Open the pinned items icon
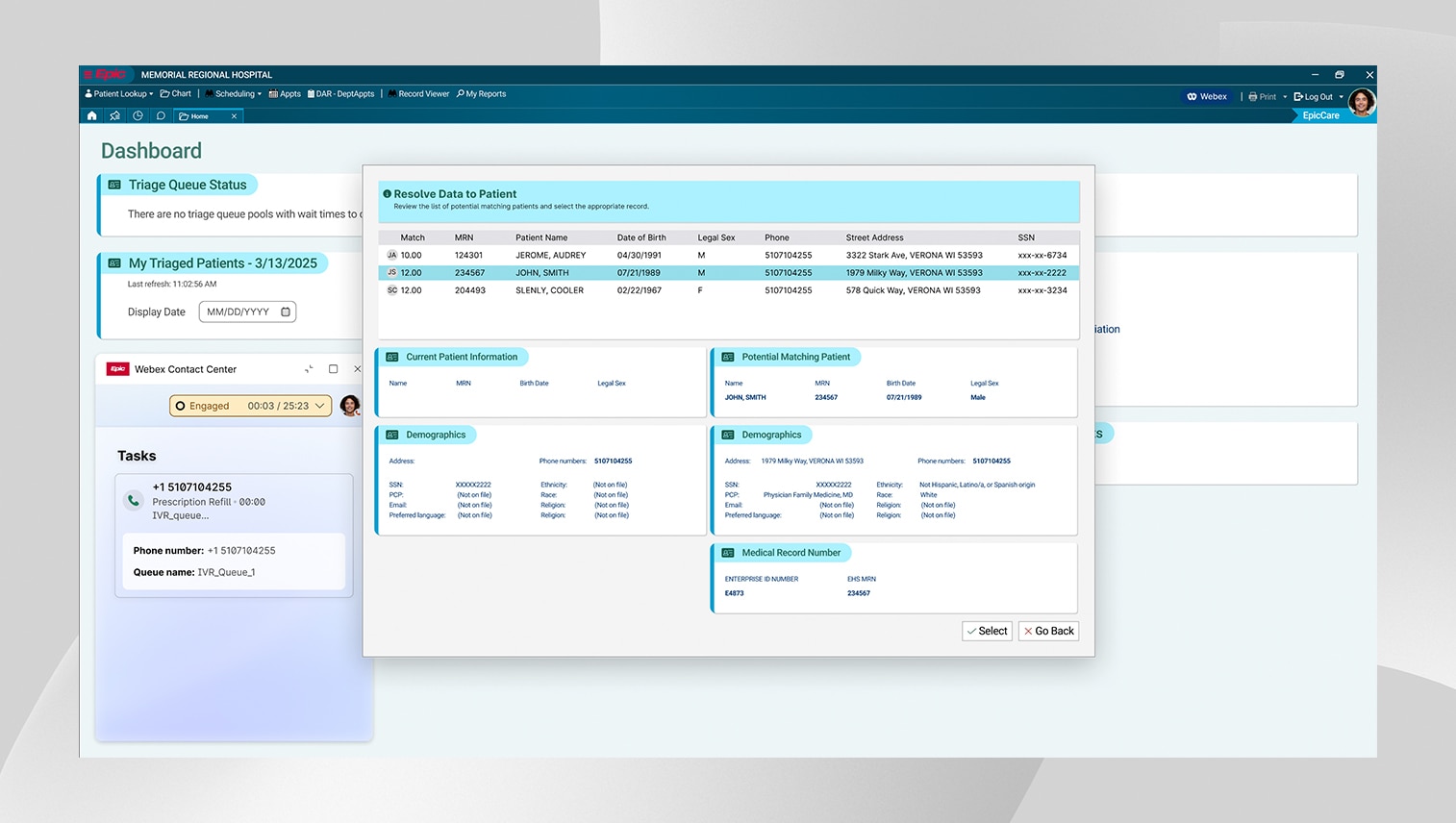The width and height of the screenshot is (1456, 823). click(x=115, y=116)
